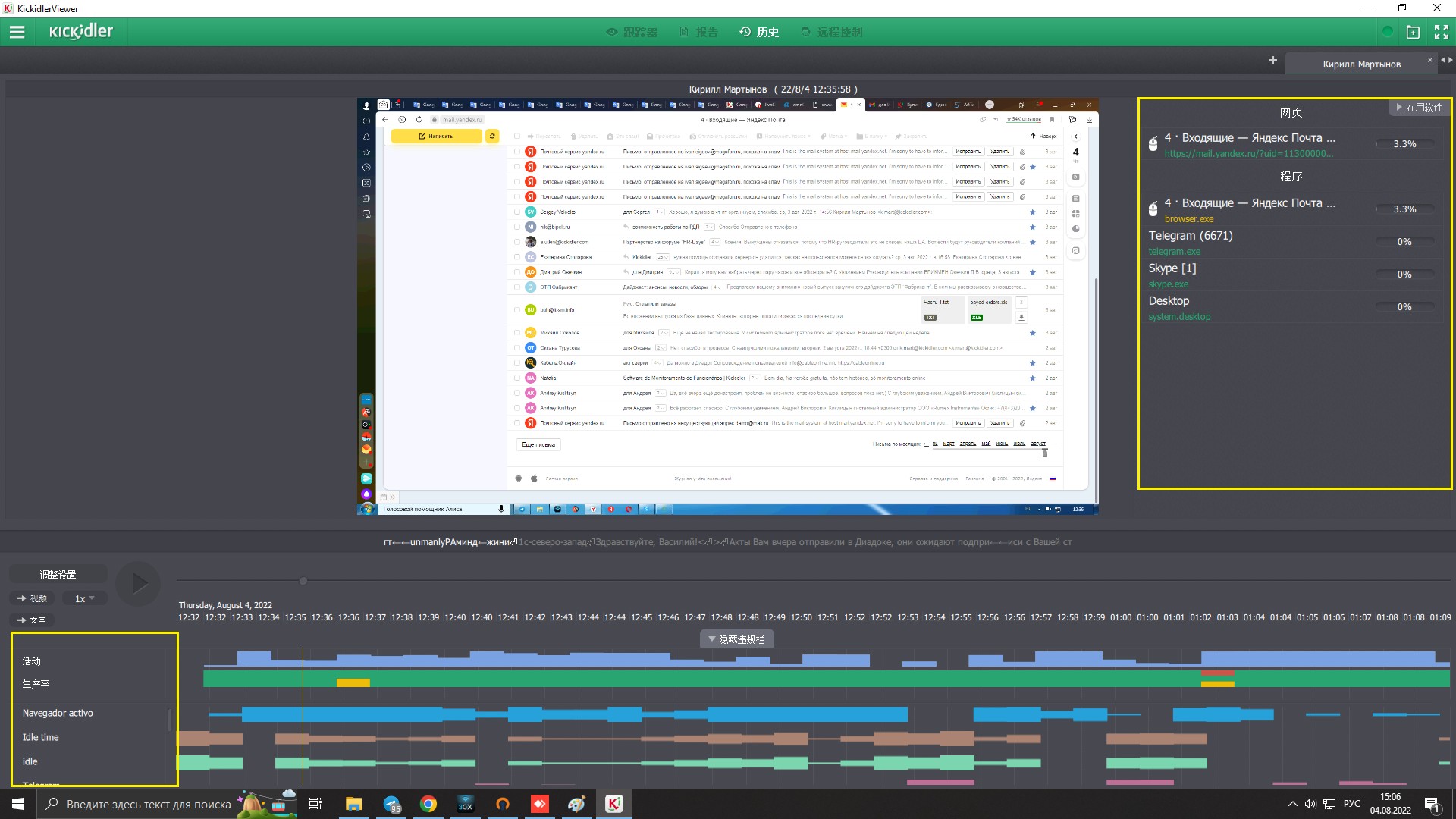Screen dimensions: 1456x819
Task: Open 调整设置 adjust settings button
Action: (58, 575)
